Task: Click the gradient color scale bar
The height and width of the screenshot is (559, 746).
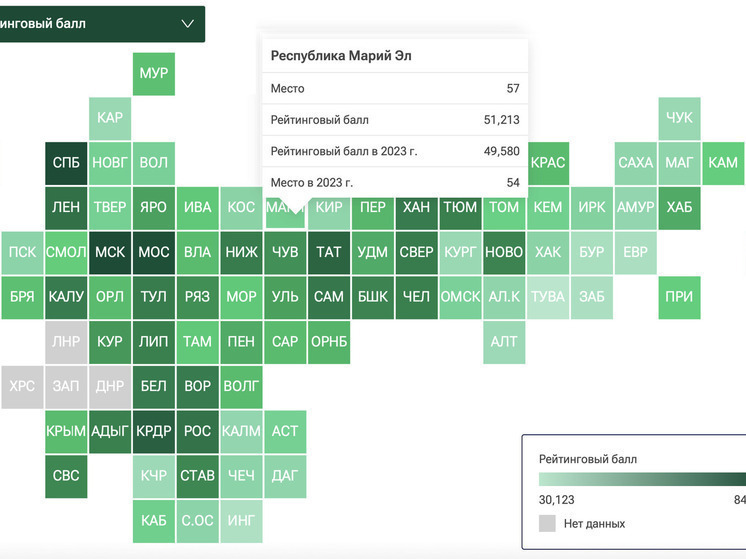Action: tap(641, 480)
